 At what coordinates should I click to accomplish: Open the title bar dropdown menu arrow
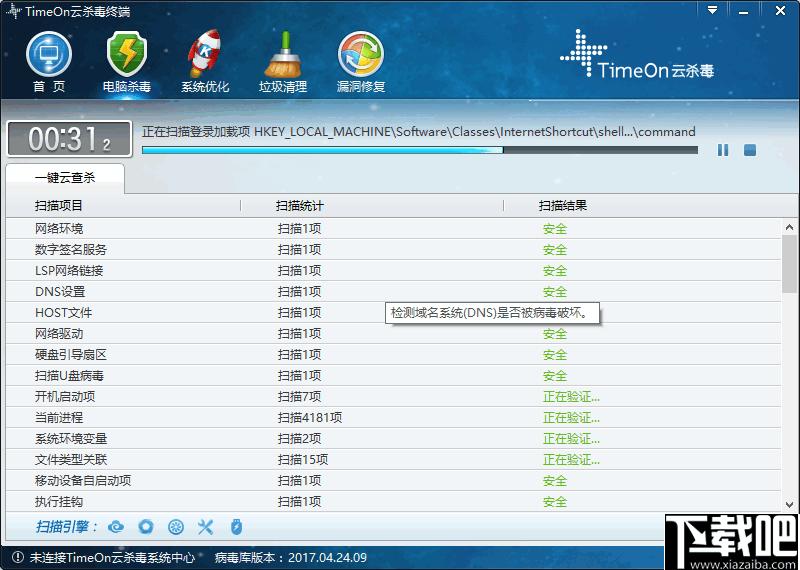(713, 10)
